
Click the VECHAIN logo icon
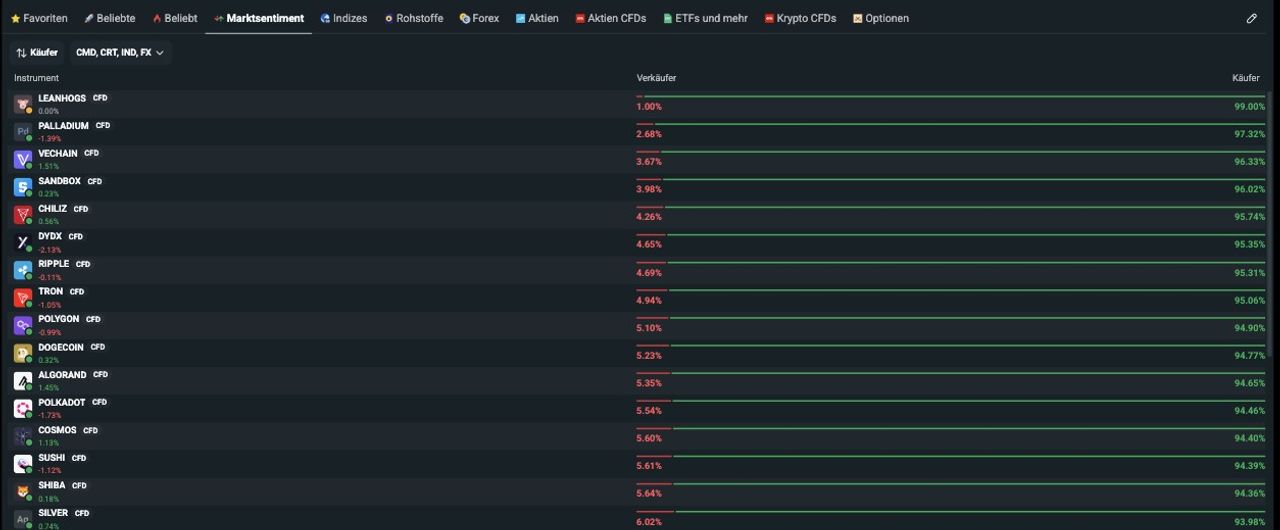(23, 159)
